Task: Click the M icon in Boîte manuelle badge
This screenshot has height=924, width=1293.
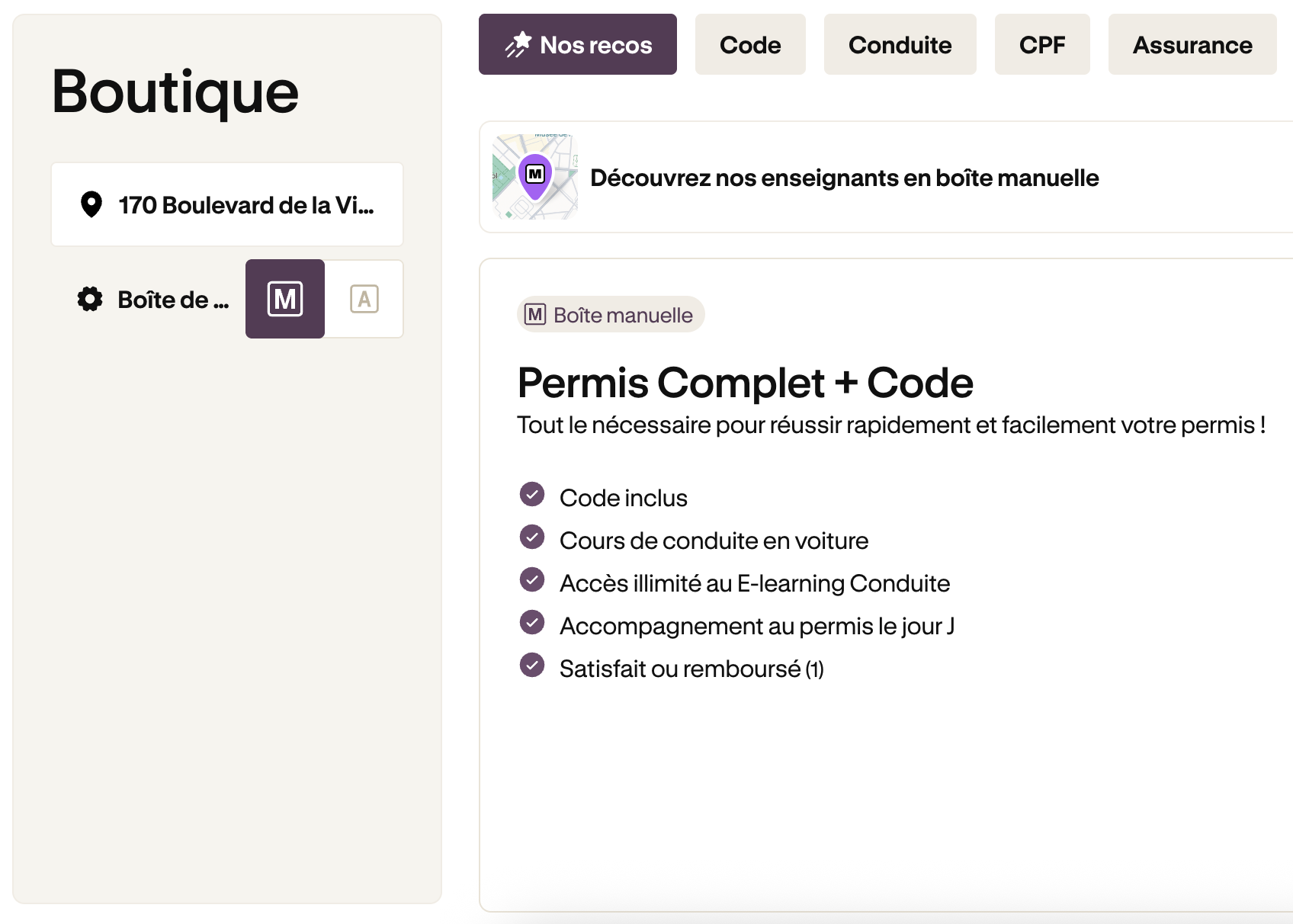Action: 536,314
